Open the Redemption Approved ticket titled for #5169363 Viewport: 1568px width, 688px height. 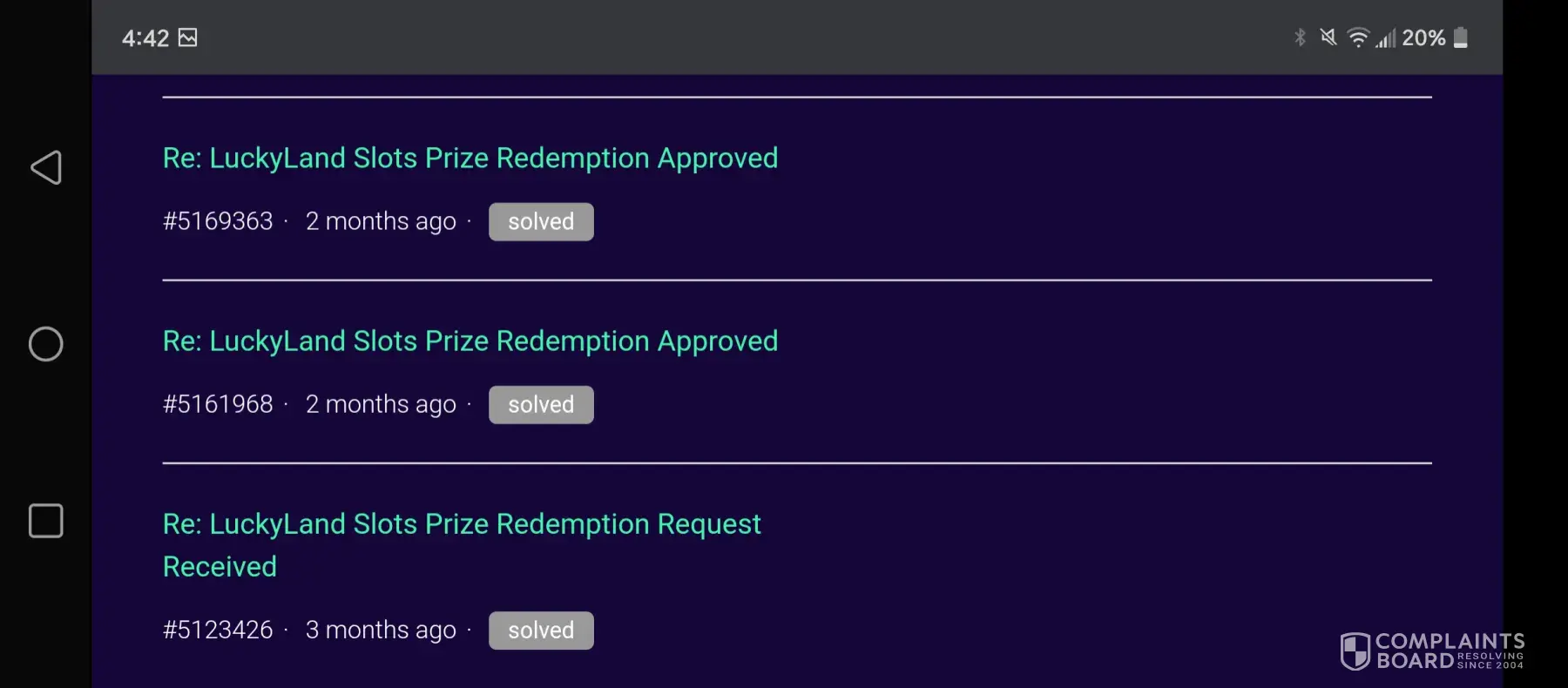(x=470, y=159)
